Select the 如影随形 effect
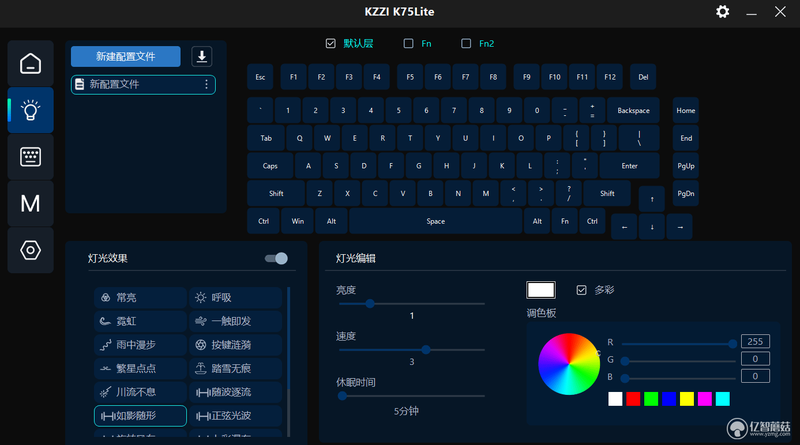The width and height of the screenshot is (800, 445). (x=140, y=416)
